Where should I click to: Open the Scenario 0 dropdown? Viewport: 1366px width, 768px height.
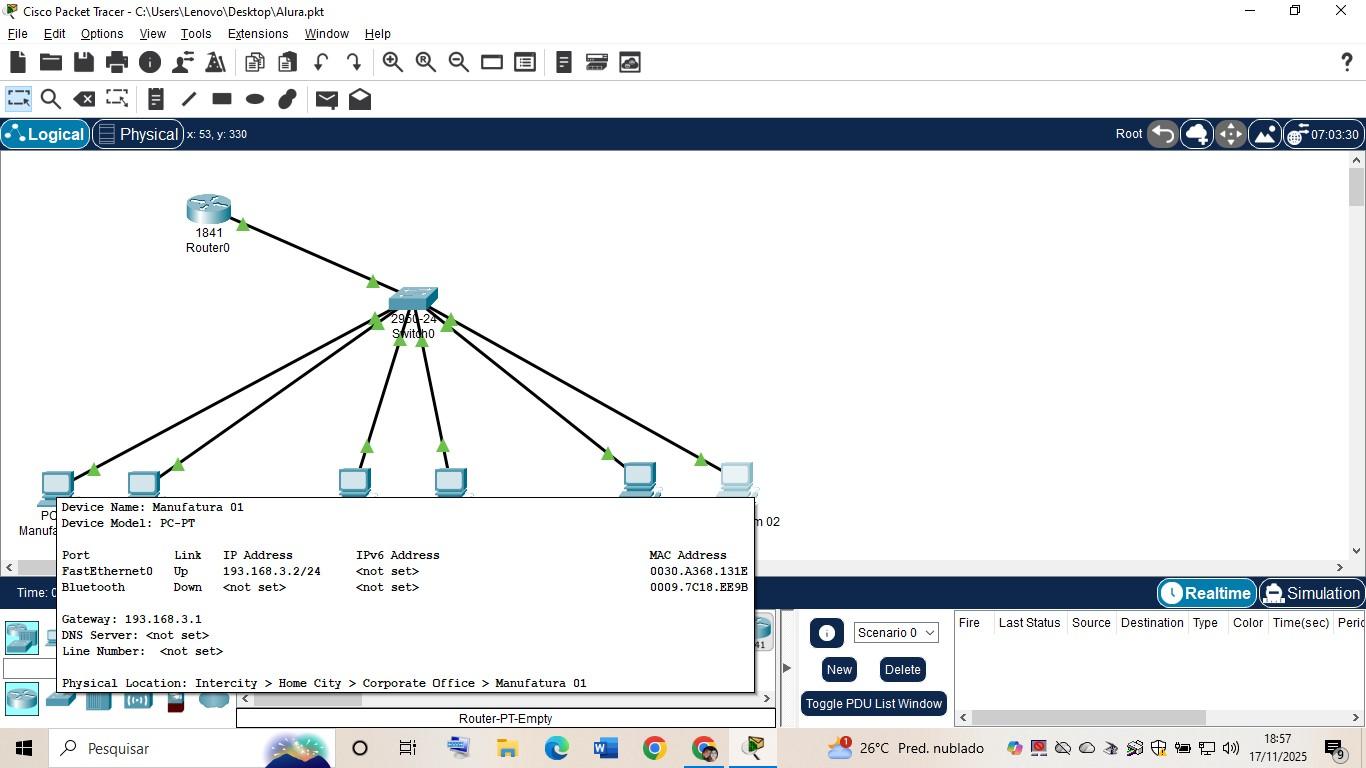tap(896, 633)
